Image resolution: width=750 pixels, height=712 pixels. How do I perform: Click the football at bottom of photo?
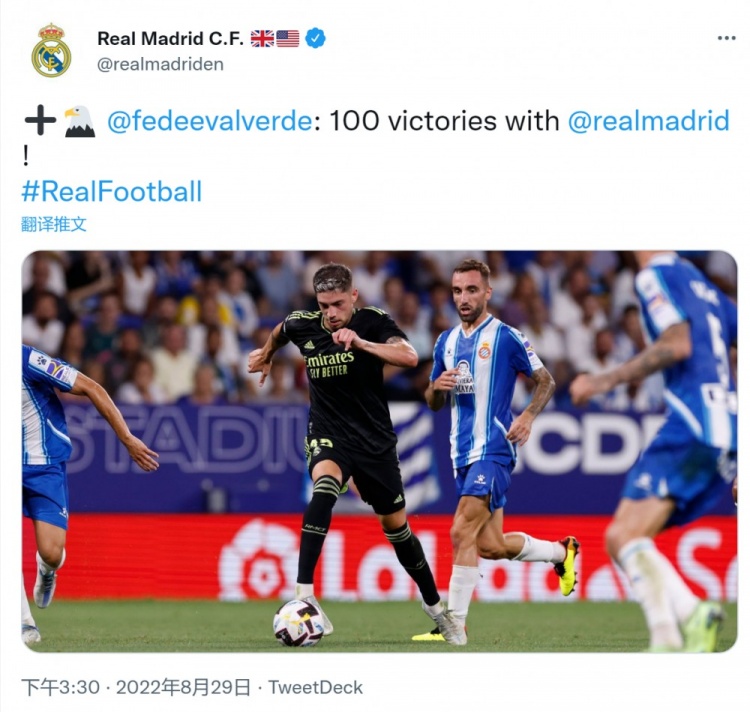(x=298, y=624)
